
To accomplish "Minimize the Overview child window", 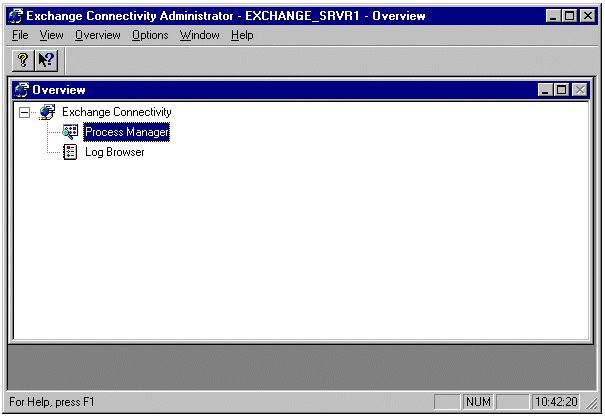I will coord(546,90).
